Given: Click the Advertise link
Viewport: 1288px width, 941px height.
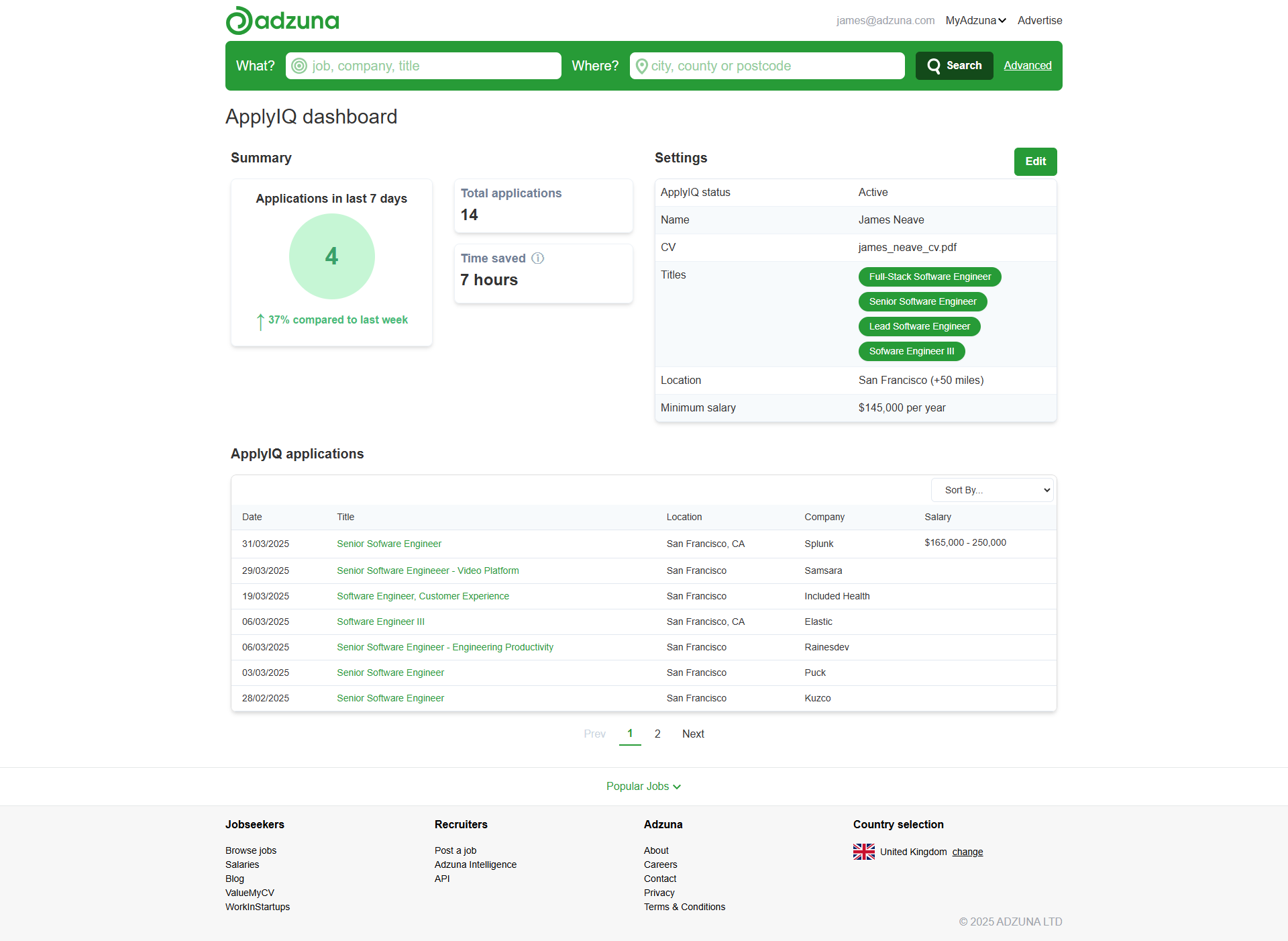Looking at the screenshot, I should [x=1040, y=20].
